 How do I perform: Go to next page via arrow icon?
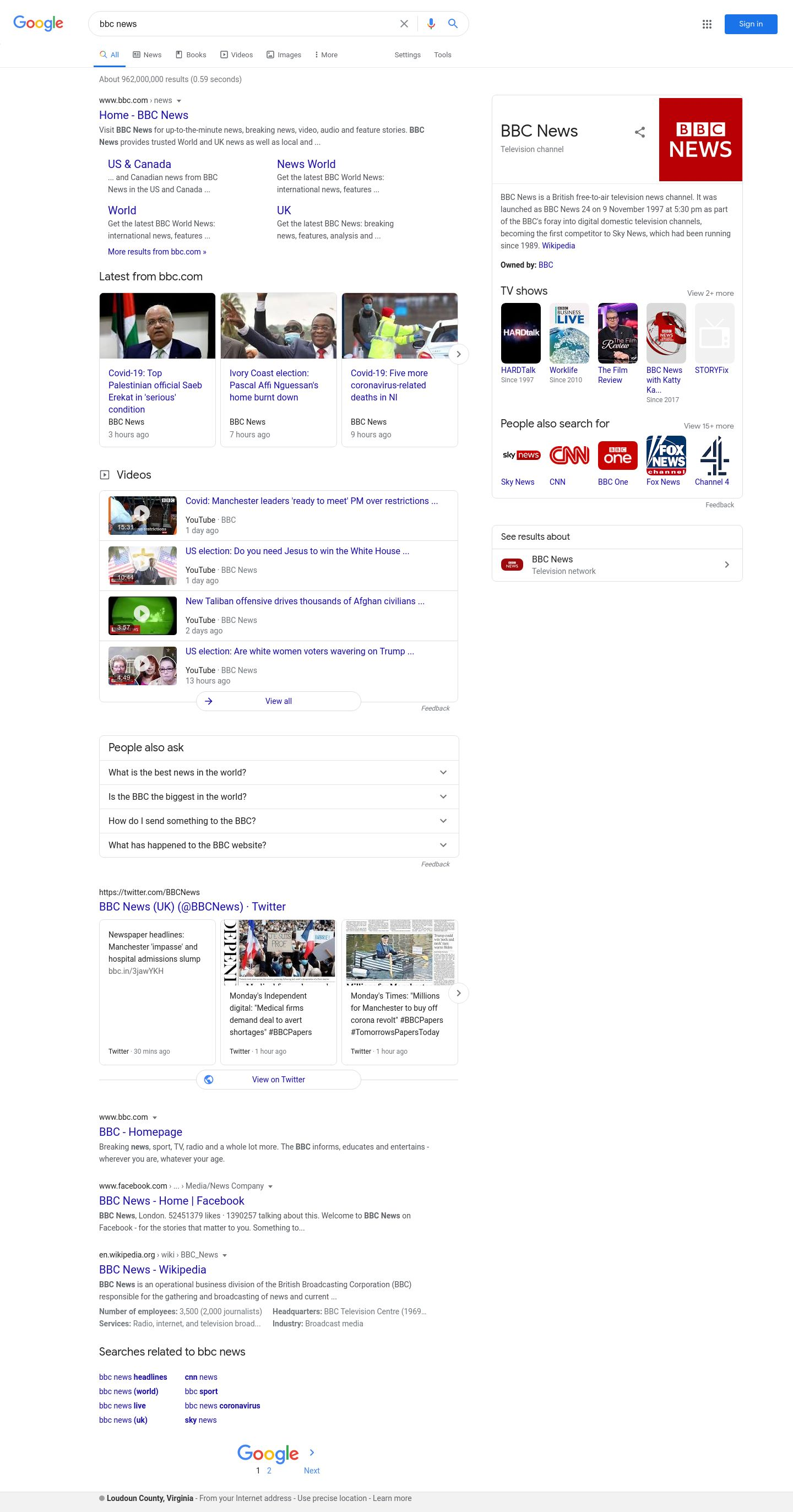click(x=312, y=1452)
